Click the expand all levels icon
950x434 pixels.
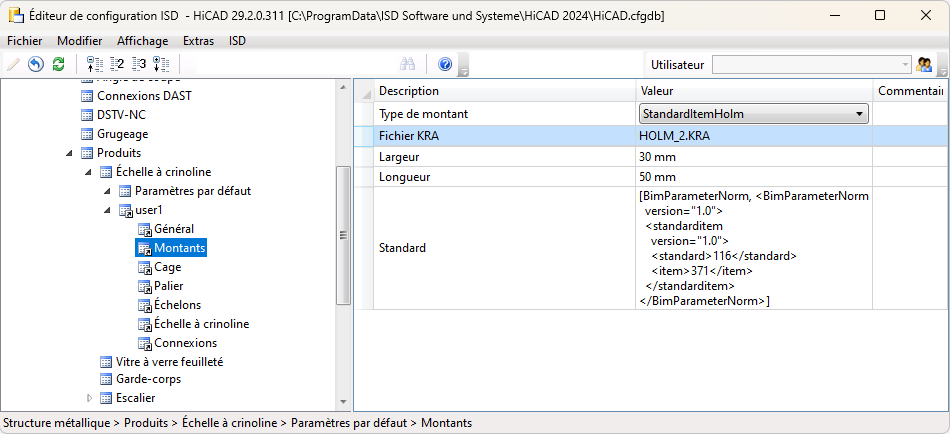point(161,64)
